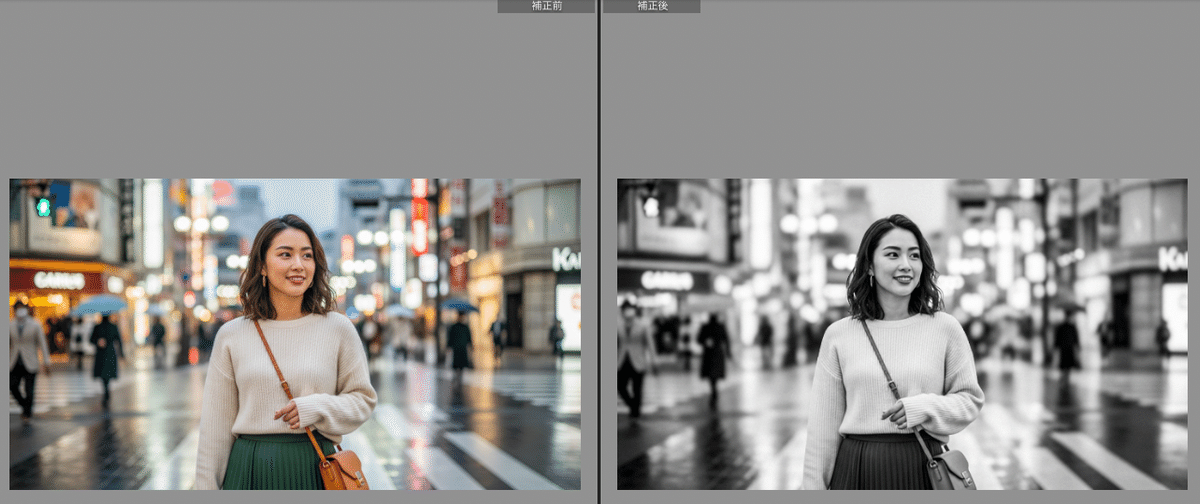Click the brown shoulder bag in the before image
This screenshot has width=1200, height=504.
pyautogui.click(x=343, y=469)
